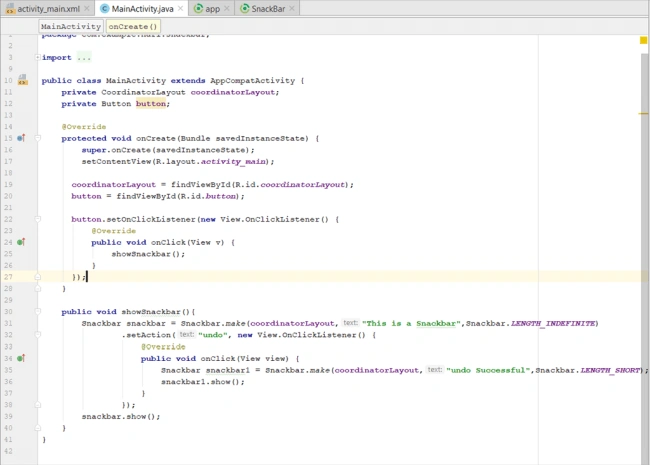This screenshot has height=465, width=650.
Task: Open the SnackBar tab
Action: 268,8
